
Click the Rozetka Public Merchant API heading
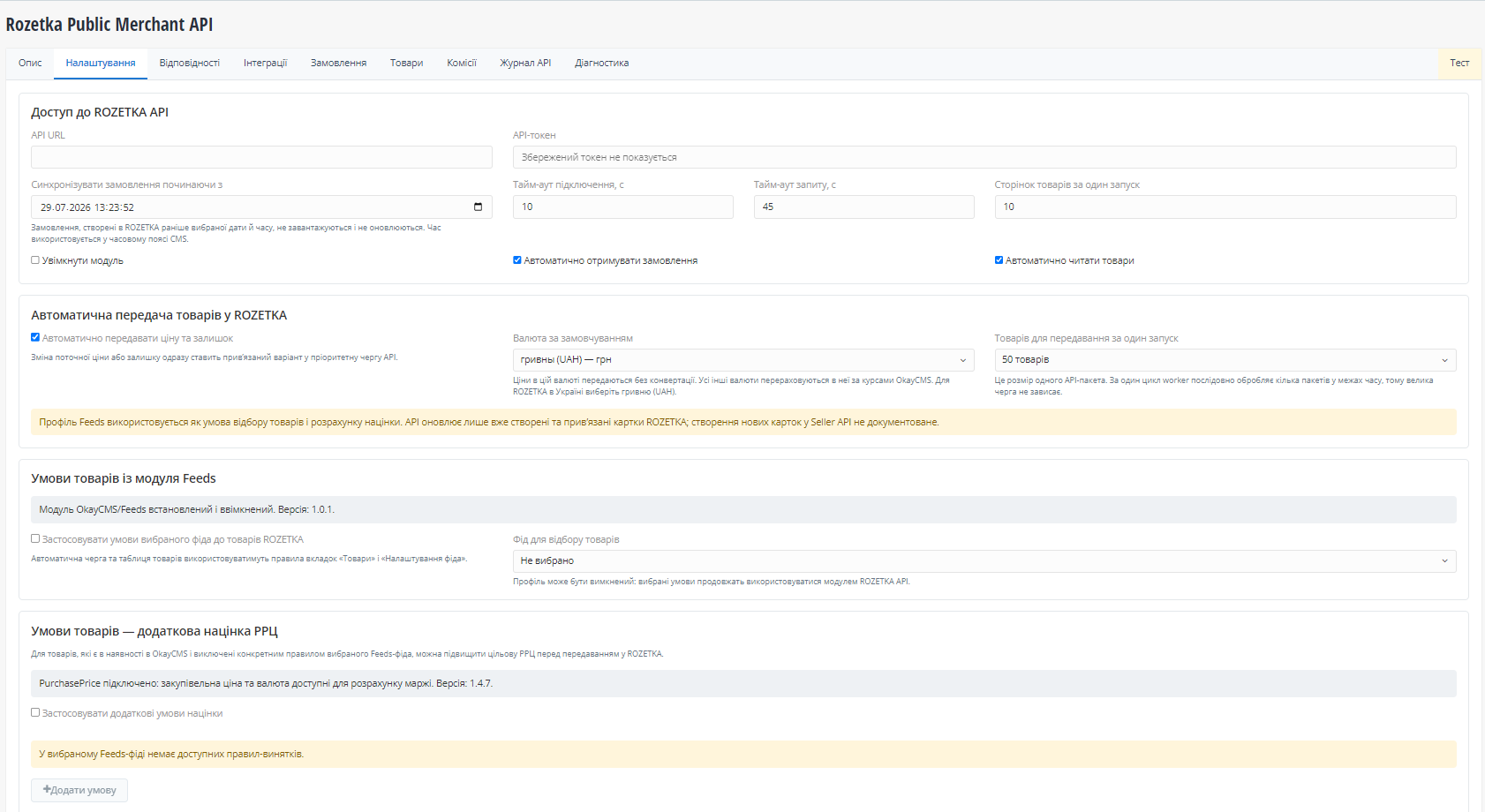[x=109, y=25]
